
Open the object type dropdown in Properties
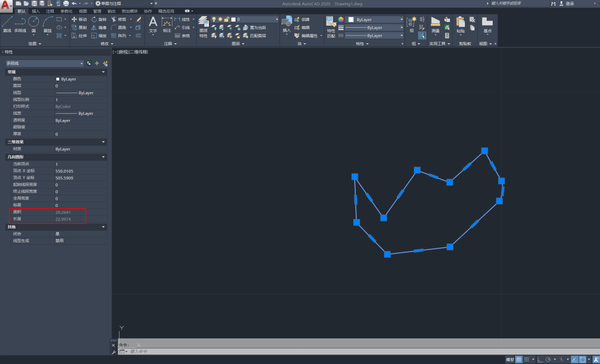(45, 63)
